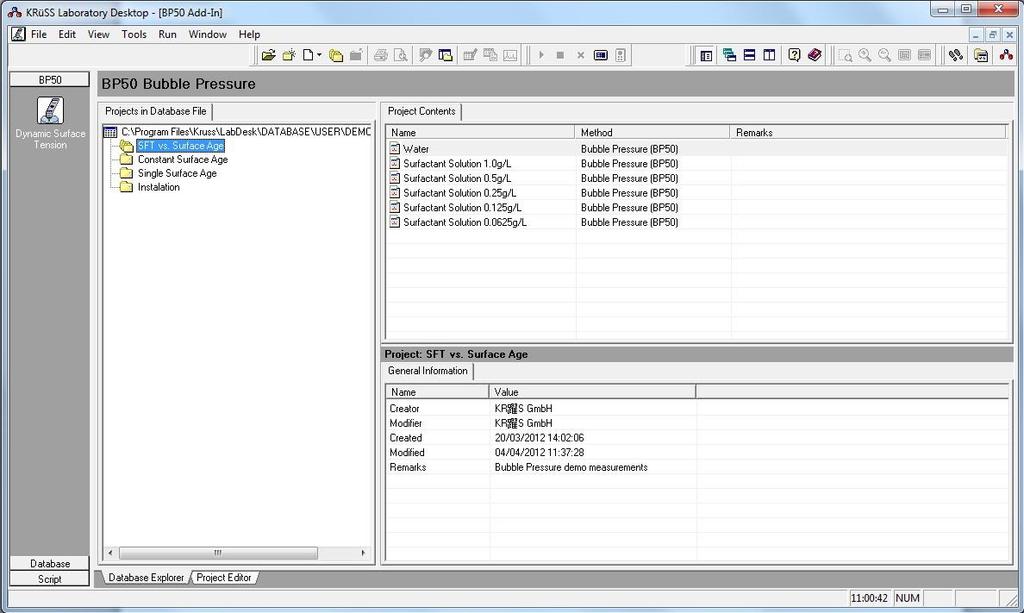Screen dimensions: 1024x613
Task: Click the question mark help icon
Action: [794, 55]
